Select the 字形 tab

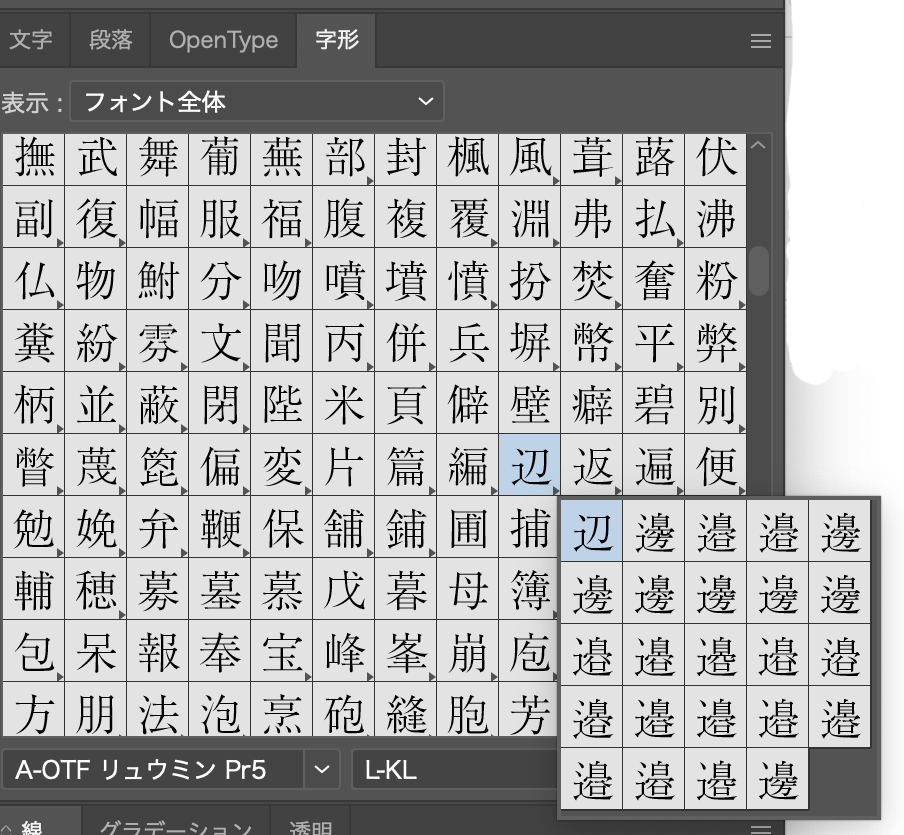click(336, 40)
